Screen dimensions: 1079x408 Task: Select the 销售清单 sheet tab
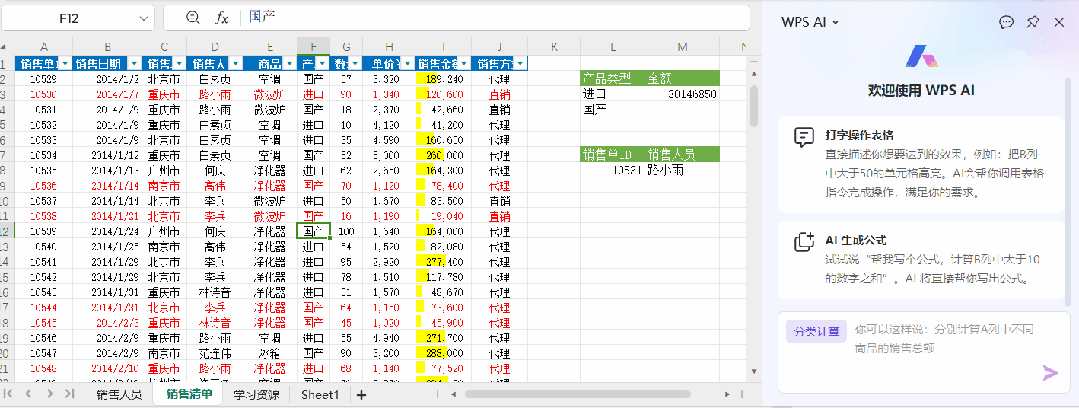[x=189, y=395]
